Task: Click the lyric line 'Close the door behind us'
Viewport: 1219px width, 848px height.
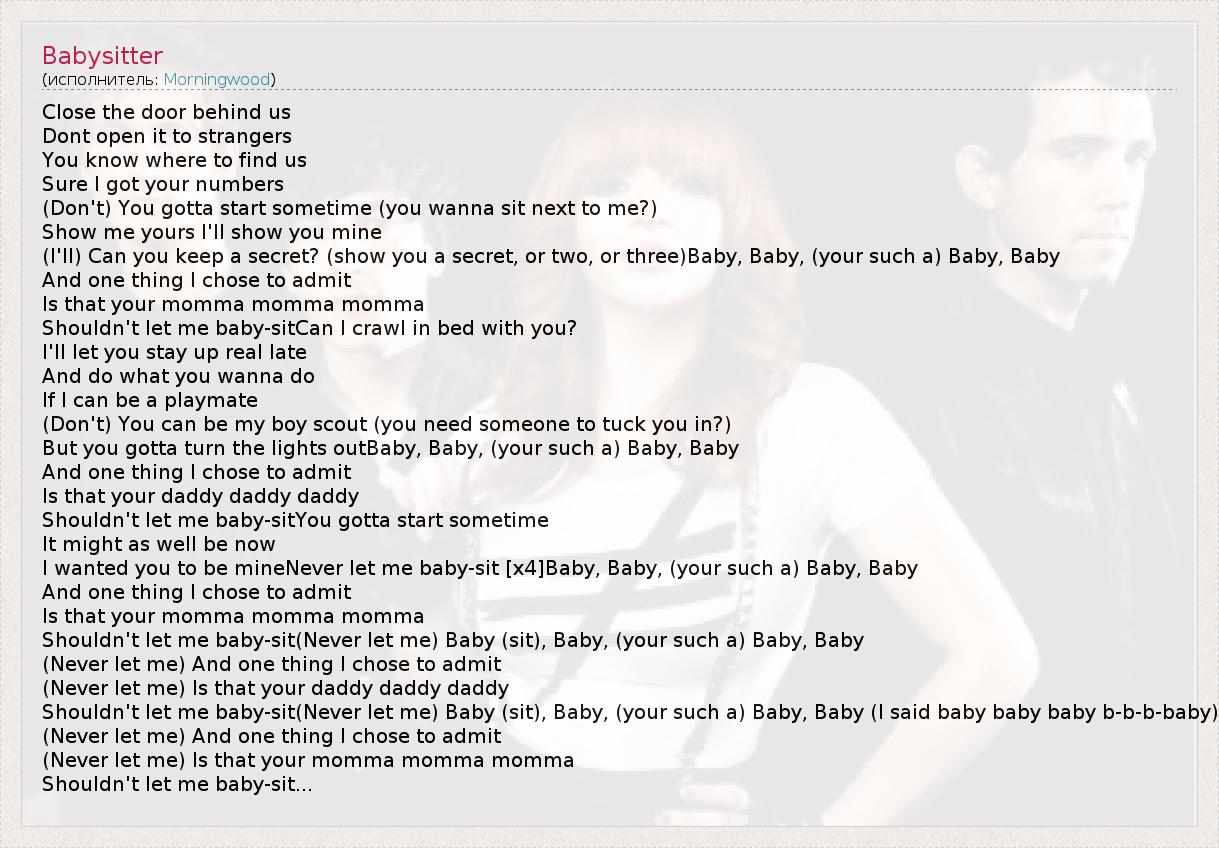Action: tap(166, 112)
